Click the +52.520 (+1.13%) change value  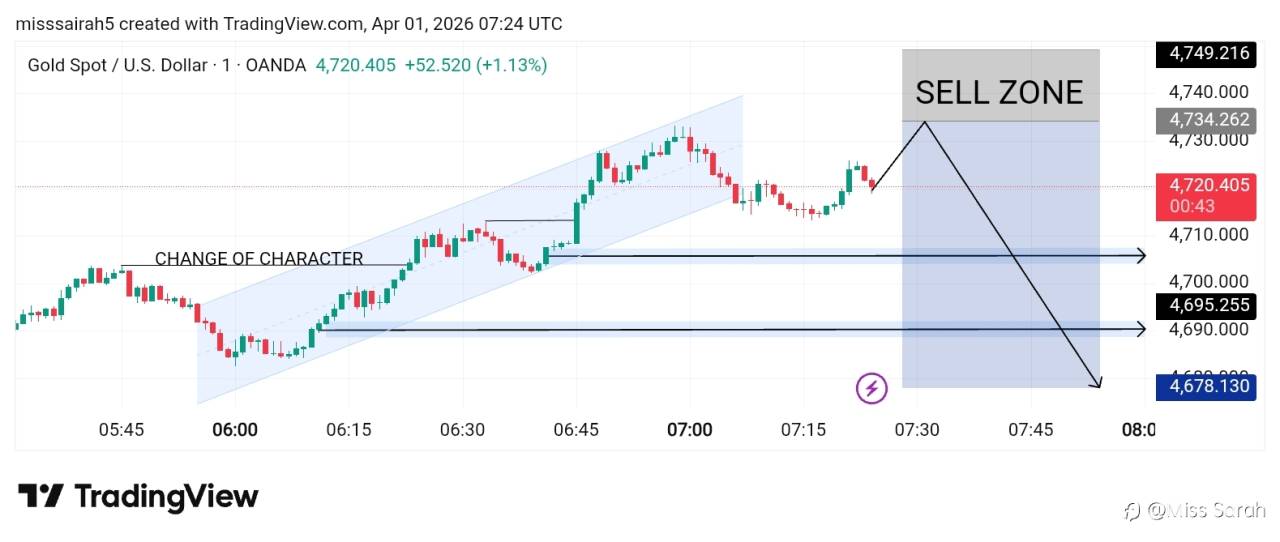(x=475, y=65)
